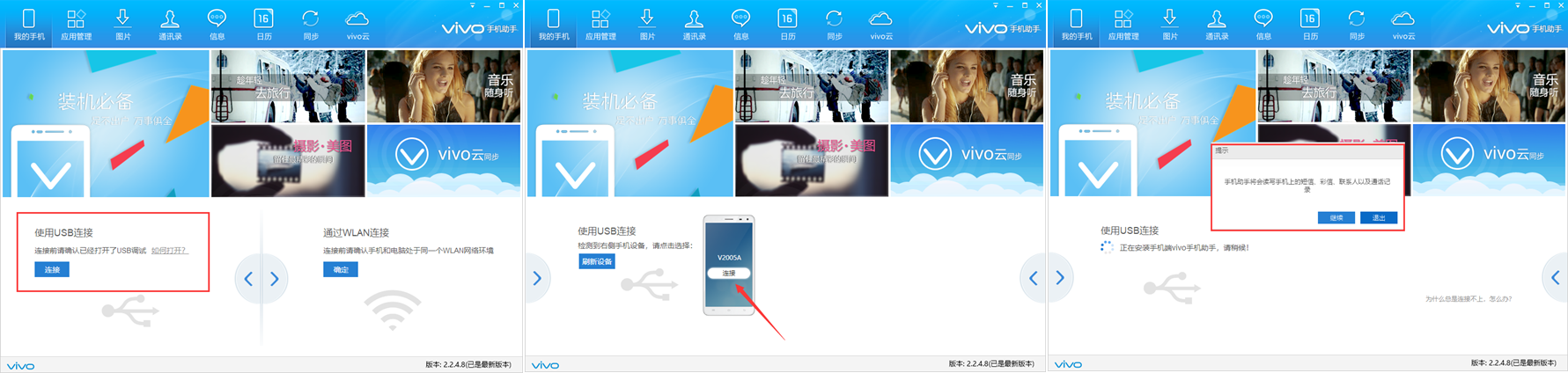Open 同步 icon in left window
1568x373 pixels.
[310, 24]
